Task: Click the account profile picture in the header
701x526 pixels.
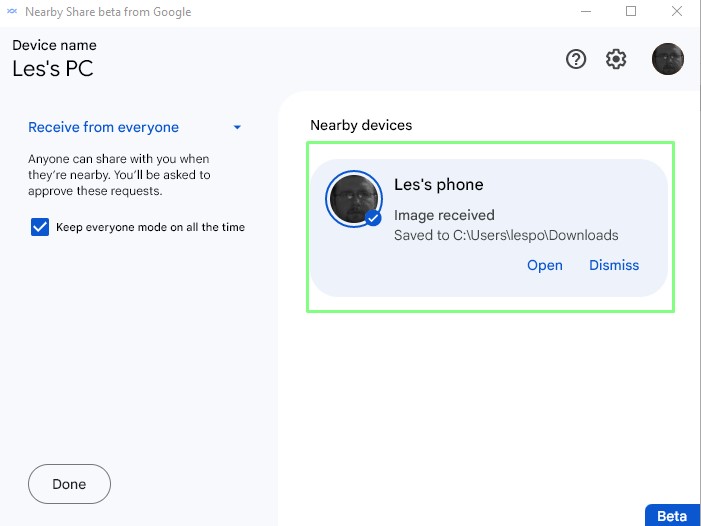Action: coord(667,59)
